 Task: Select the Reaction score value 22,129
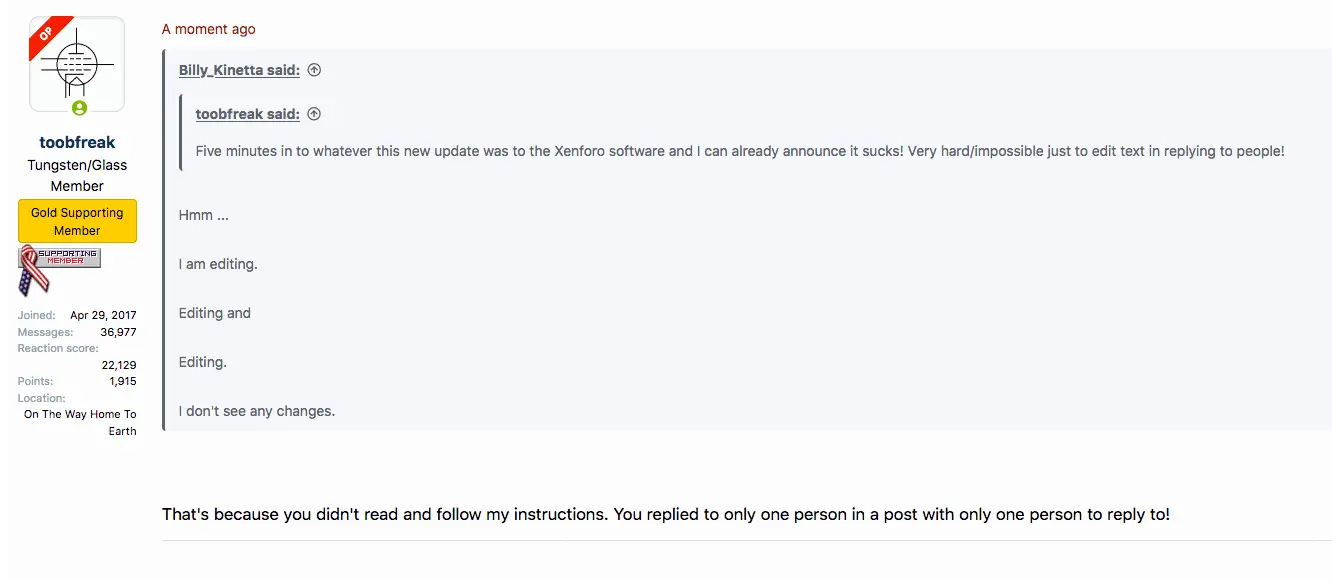pos(118,365)
